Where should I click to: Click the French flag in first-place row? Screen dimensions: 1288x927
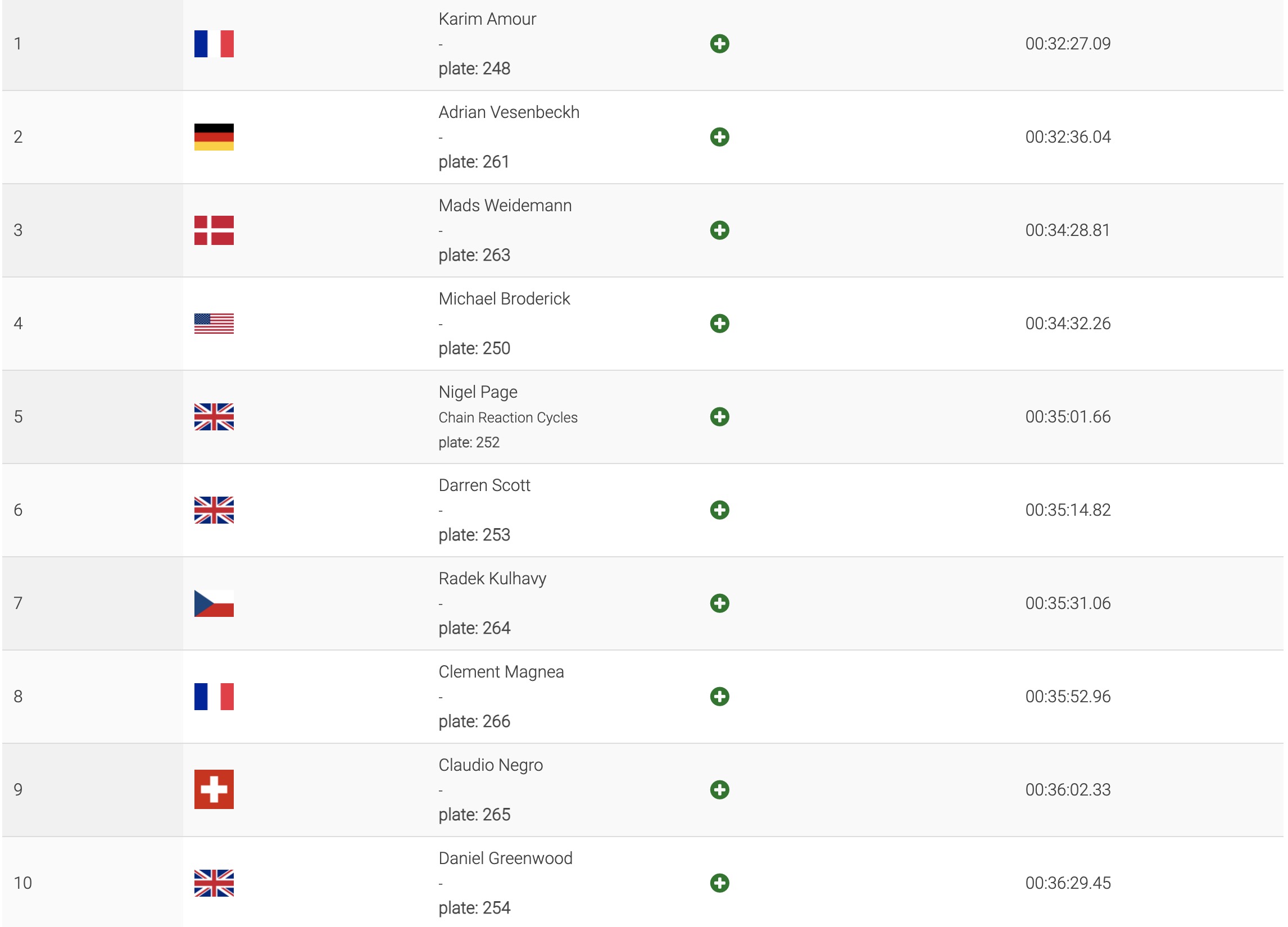click(x=214, y=44)
